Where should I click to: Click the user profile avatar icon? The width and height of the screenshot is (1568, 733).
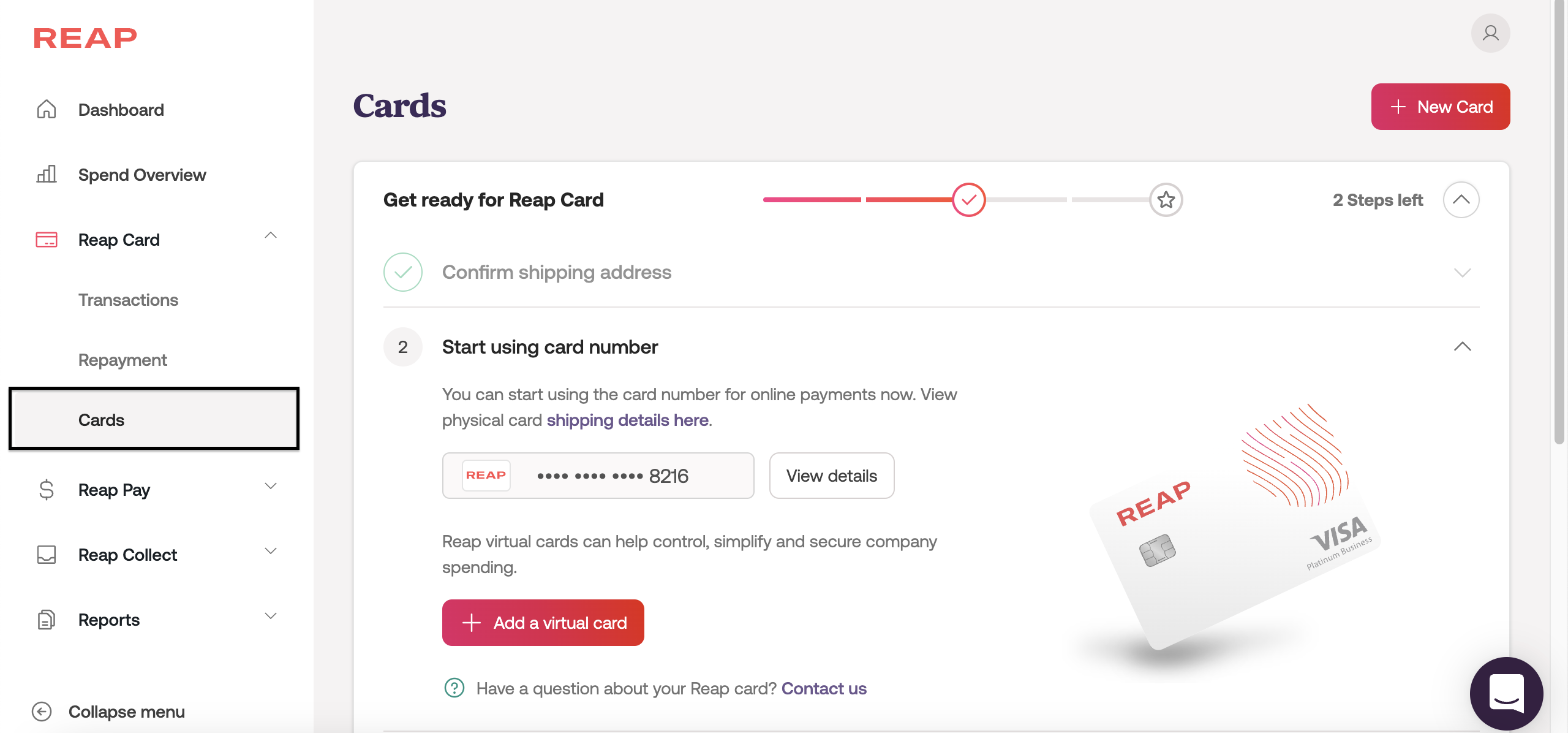click(x=1490, y=33)
